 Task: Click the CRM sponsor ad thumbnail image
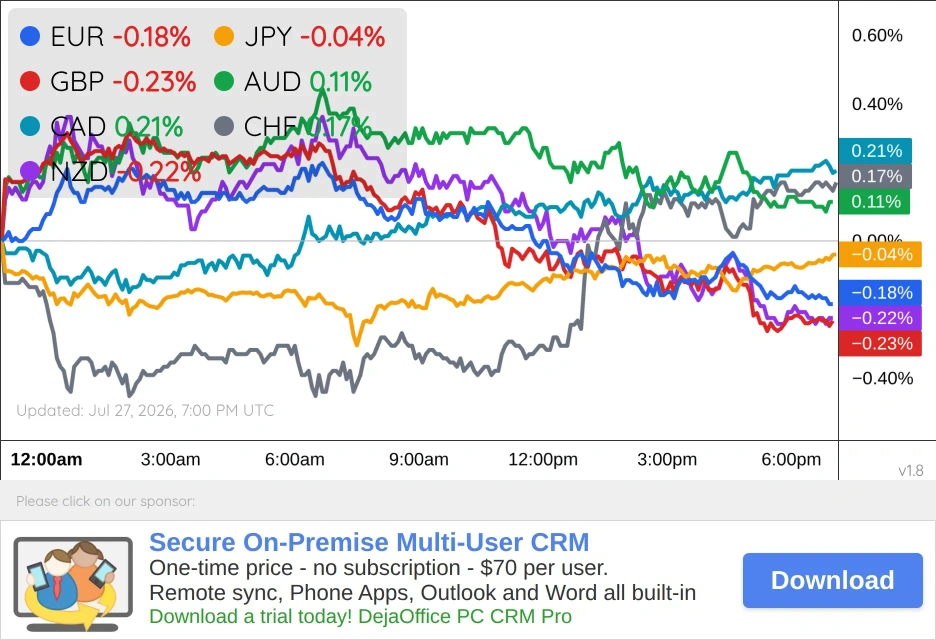(x=73, y=584)
